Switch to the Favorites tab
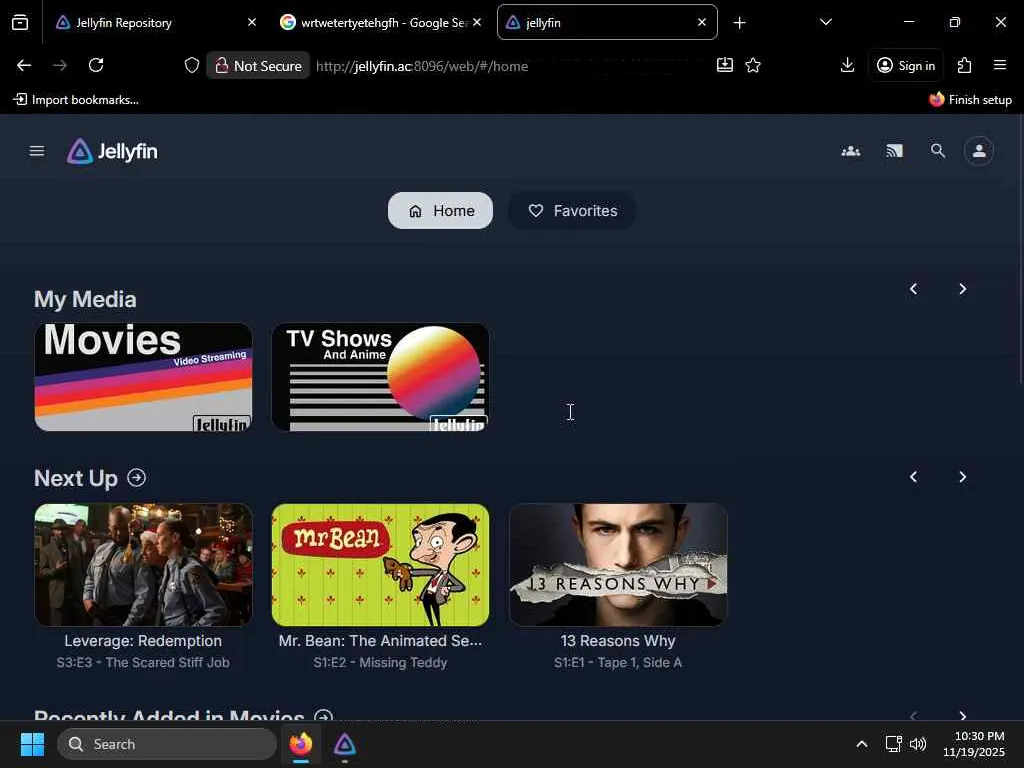The image size is (1024, 768). point(573,210)
